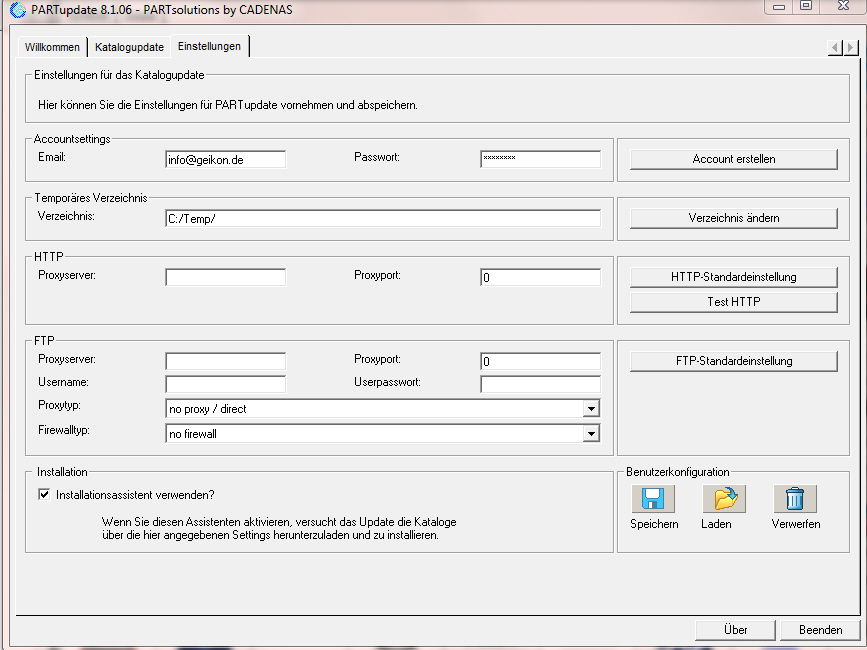The width and height of the screenshot is (867, 650).
Task: Select the Einstellungen tab
Action: pyautogui.click(x=210, y=46)
